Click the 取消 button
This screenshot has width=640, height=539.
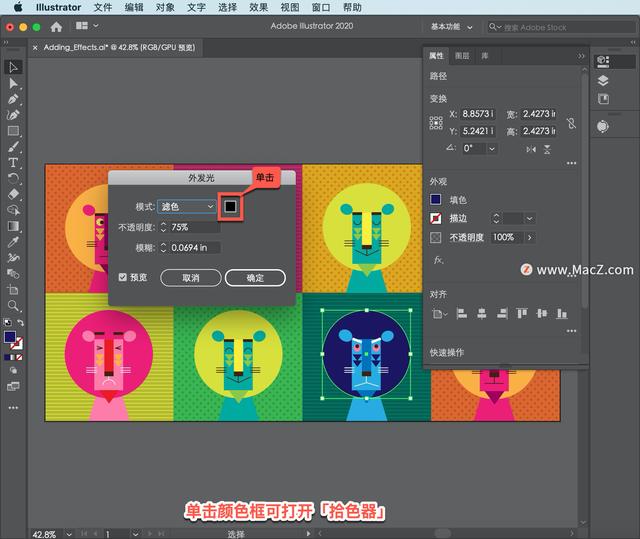click(190, 278)
